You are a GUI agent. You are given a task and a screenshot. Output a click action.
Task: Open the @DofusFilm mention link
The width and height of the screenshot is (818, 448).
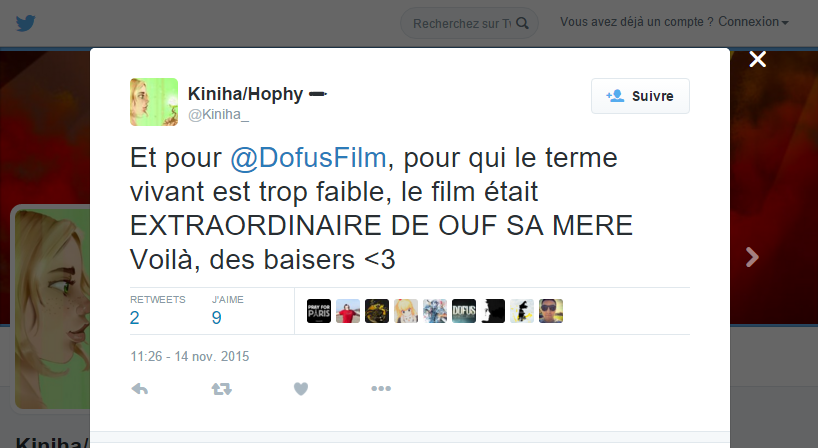click(x=308, y=158)
